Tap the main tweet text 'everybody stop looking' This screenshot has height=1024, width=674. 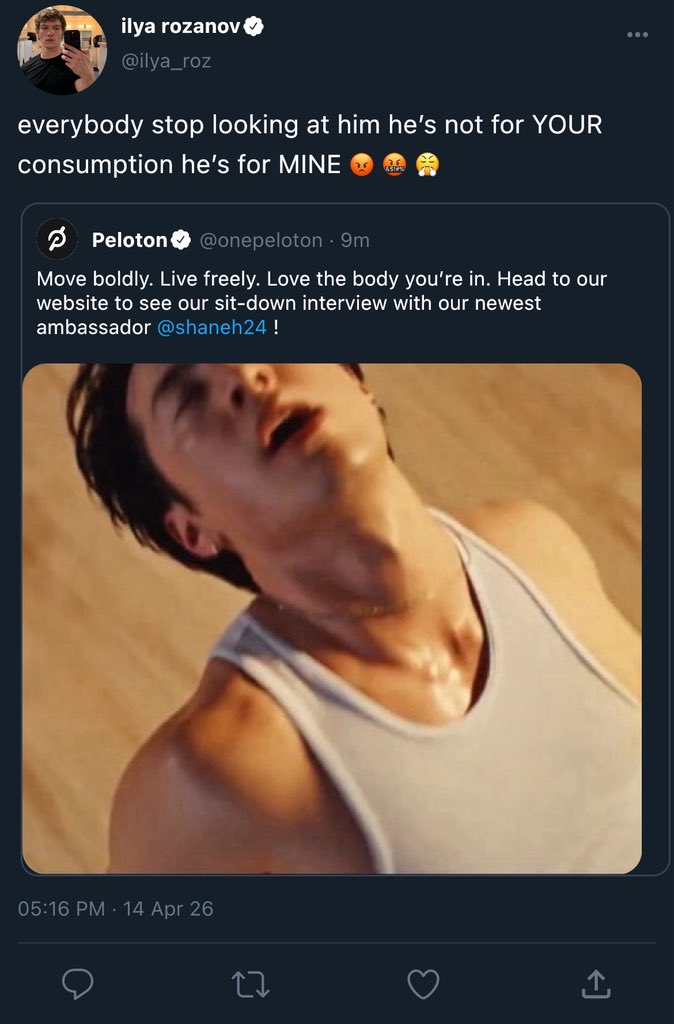[310, 144]
